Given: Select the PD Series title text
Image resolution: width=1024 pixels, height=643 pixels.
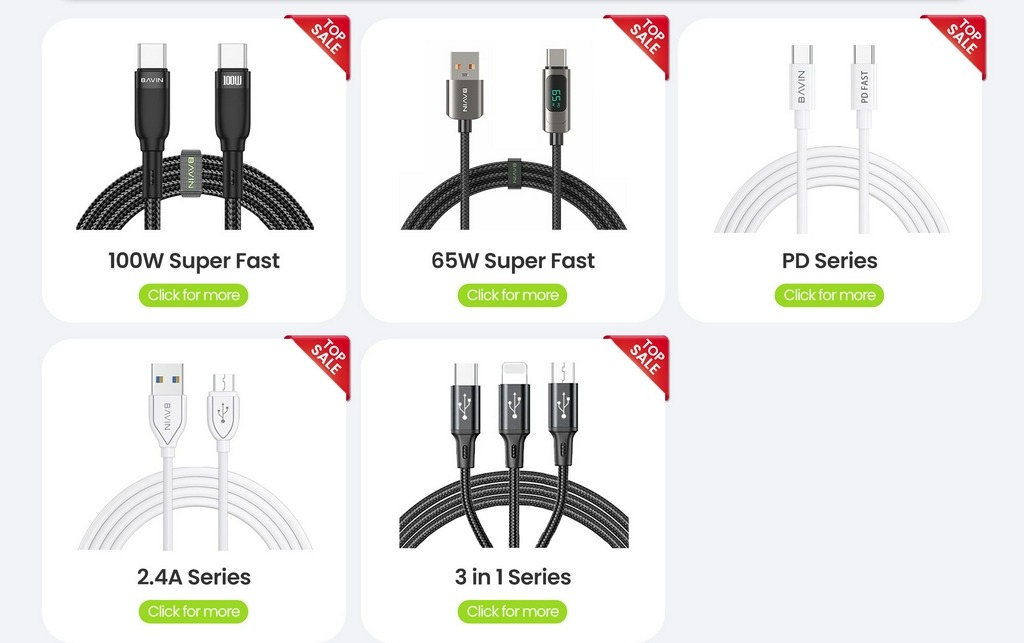Looking at the screenshot, I should [x=829, y=261].
